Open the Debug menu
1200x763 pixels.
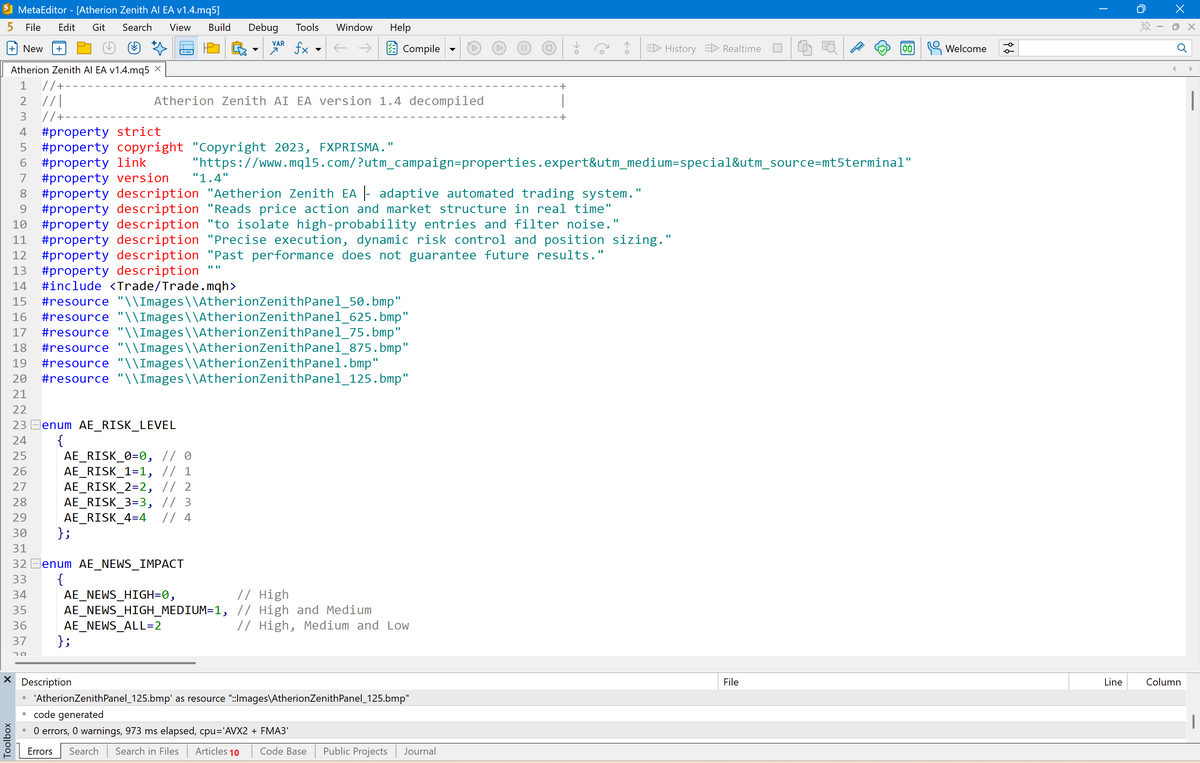(263, 27)
